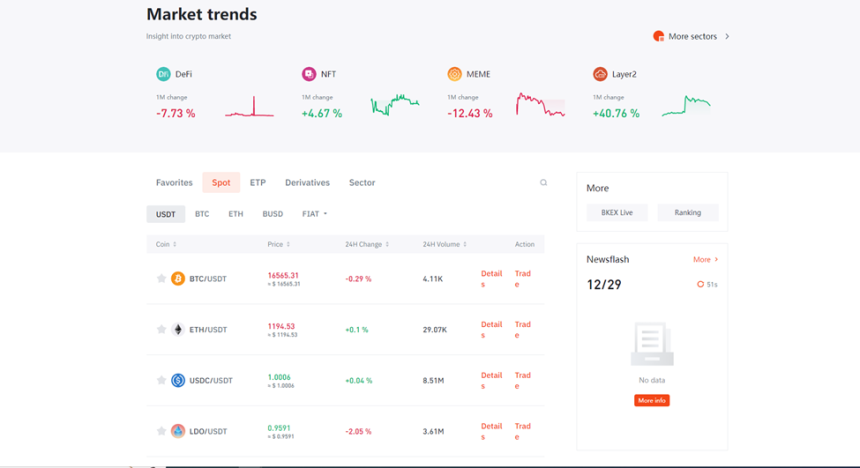The height and width of the screenshot is (468, 860).
Task: Expand the FIAT dropdown
Action: pyautogui.click(x=314, y=214)
